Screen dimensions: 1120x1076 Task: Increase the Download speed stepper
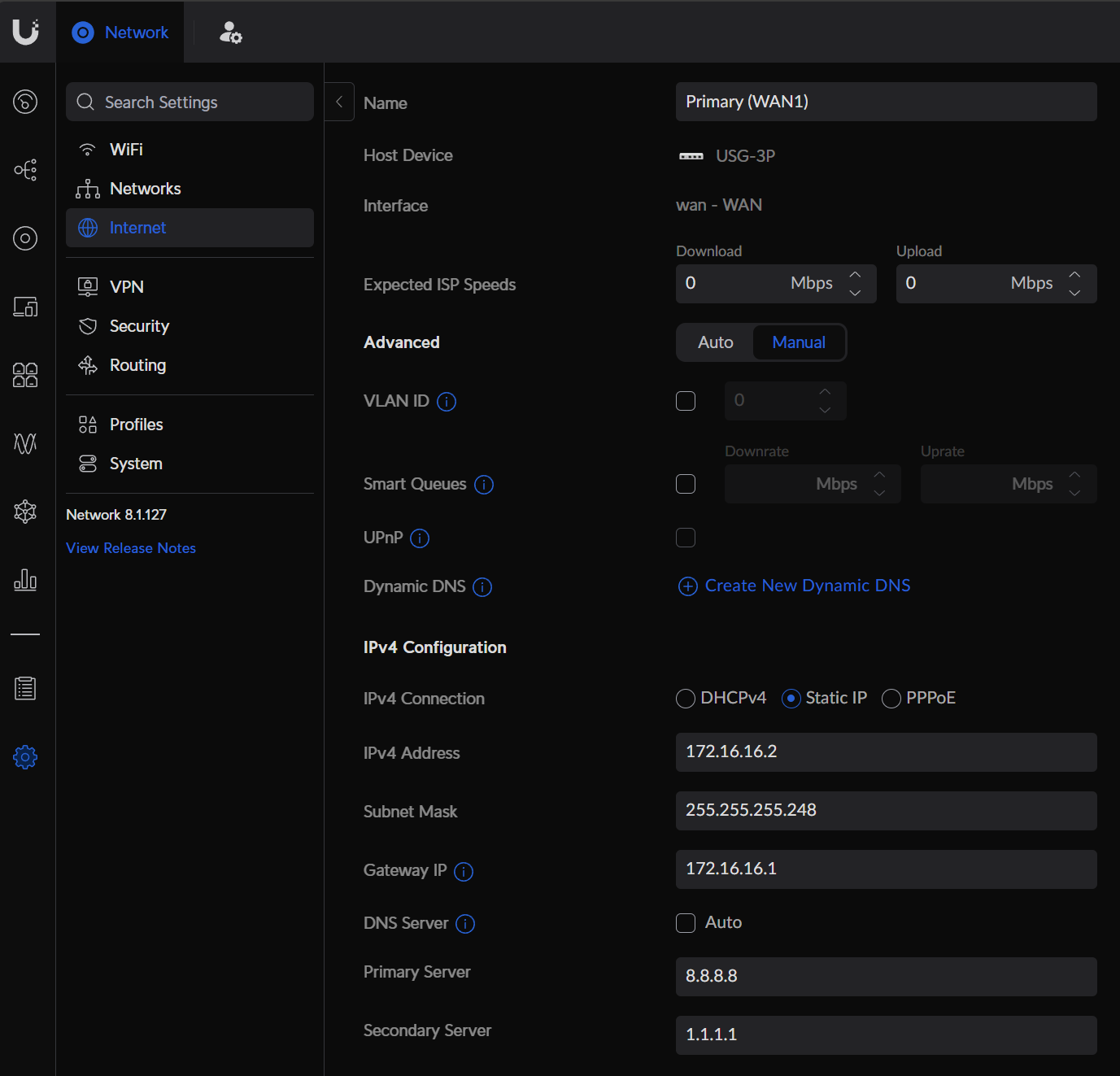pyautogui.click(x=855, y=275)
